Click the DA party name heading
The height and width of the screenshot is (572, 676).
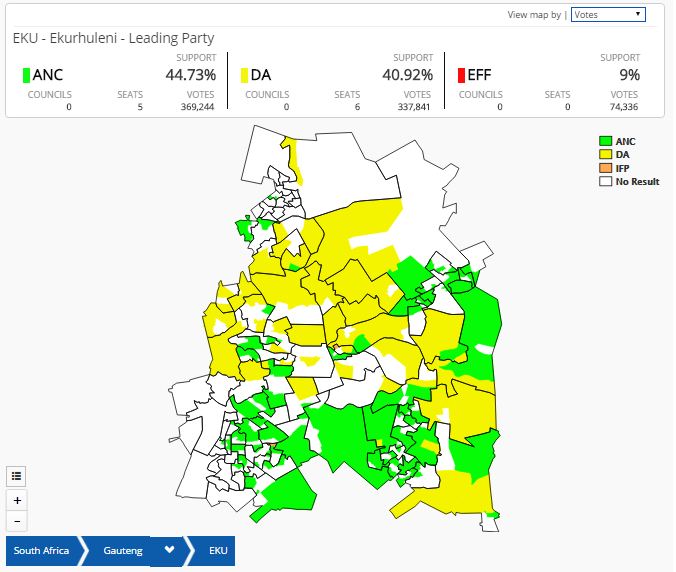263,75
